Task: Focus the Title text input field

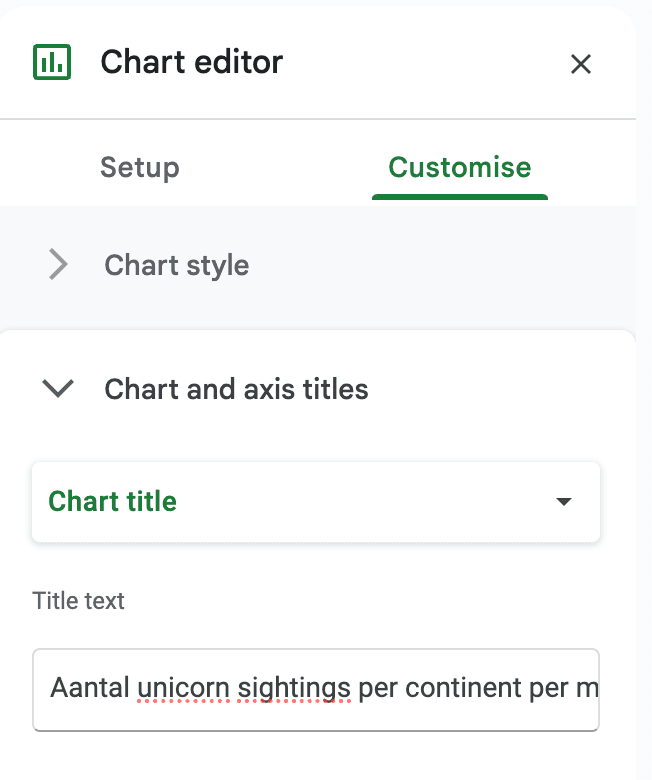Action: (315, 689)
